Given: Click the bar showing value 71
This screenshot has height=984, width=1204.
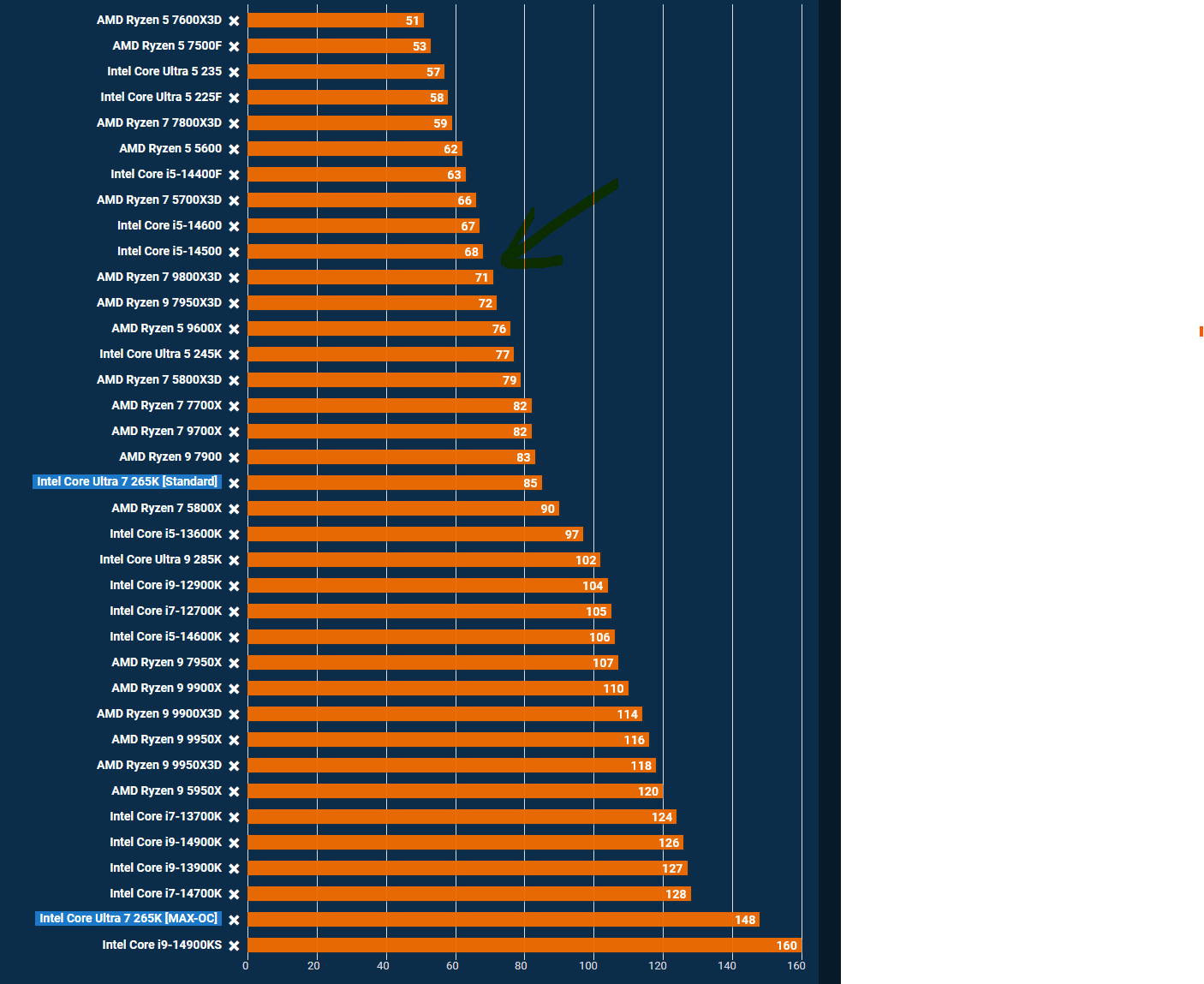Looking at the screenshot, I should [x=370, y=277].
